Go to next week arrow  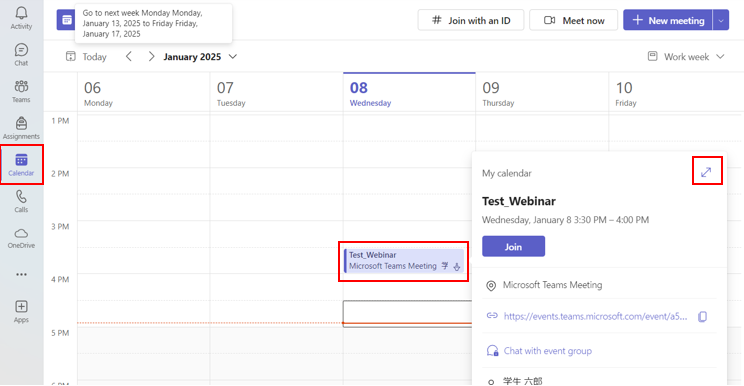click(151, 56)
